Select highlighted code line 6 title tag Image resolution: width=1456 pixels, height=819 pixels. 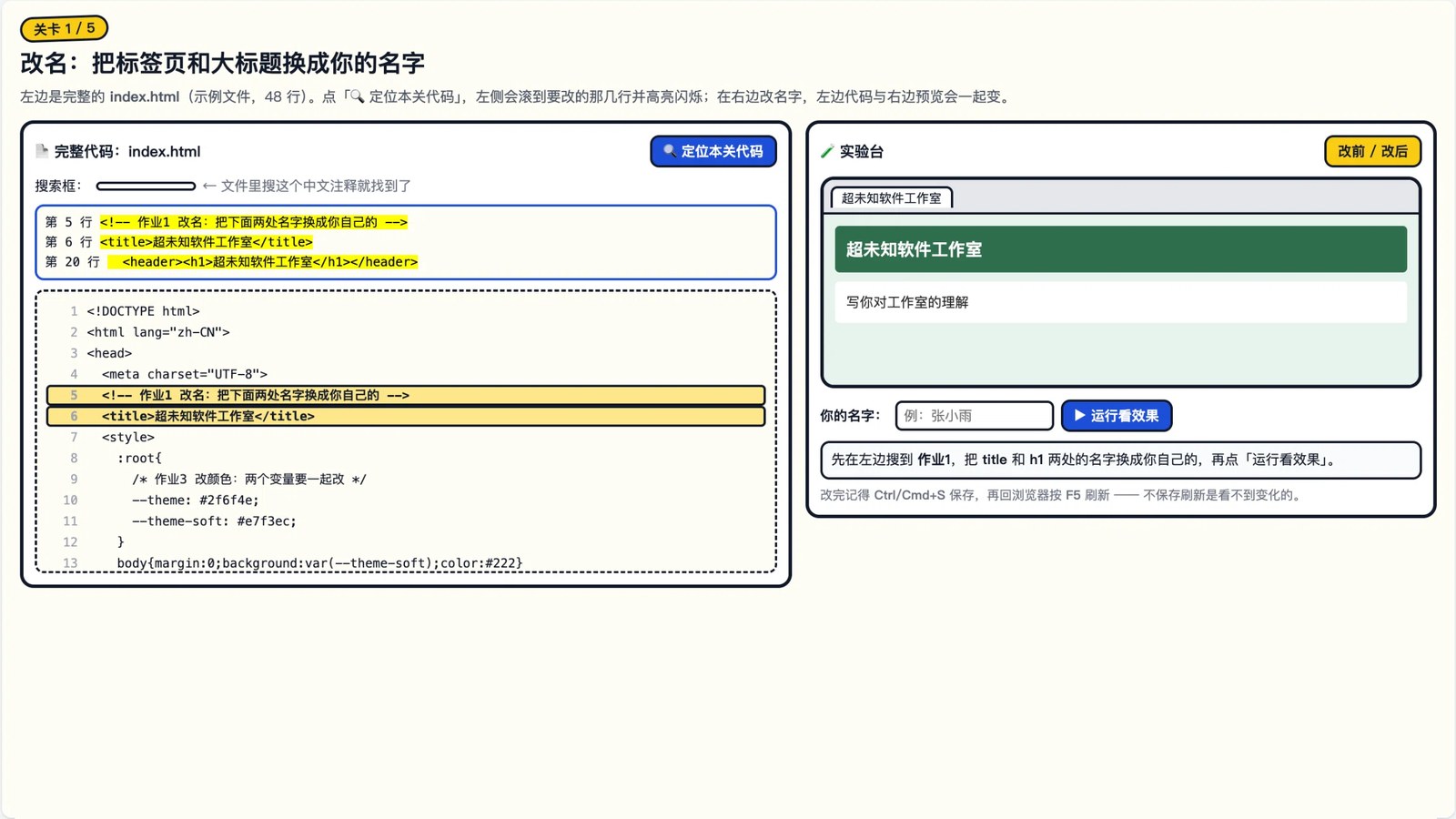pyautogui.click(x=406, y=416)
